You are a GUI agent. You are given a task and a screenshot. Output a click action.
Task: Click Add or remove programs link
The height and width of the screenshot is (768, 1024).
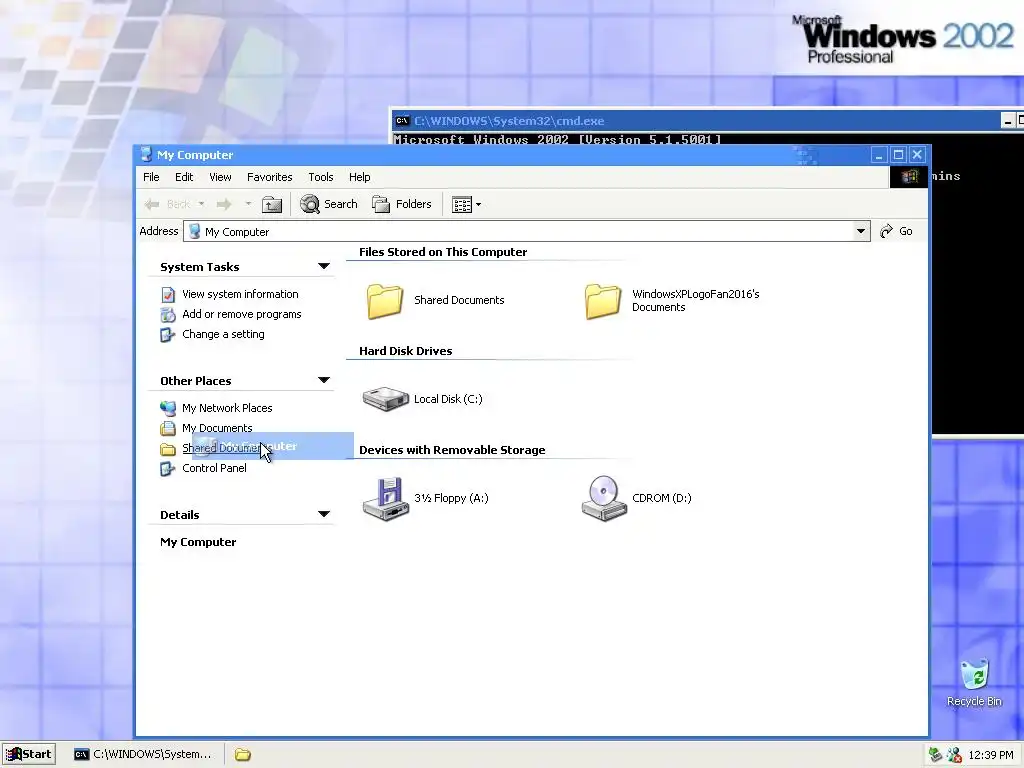[242, 314]
